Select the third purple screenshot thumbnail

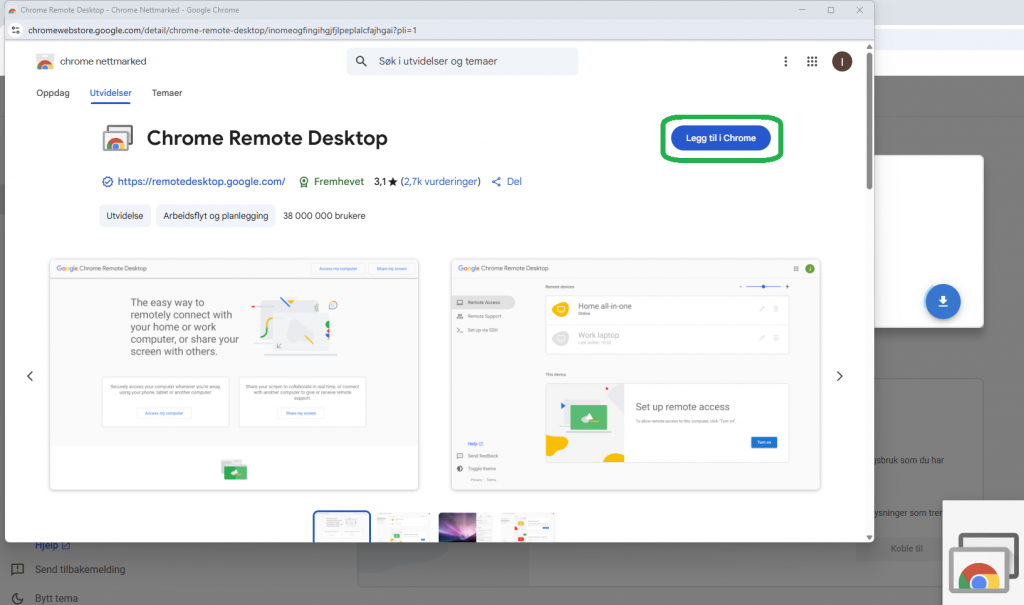tap(466, 527)
